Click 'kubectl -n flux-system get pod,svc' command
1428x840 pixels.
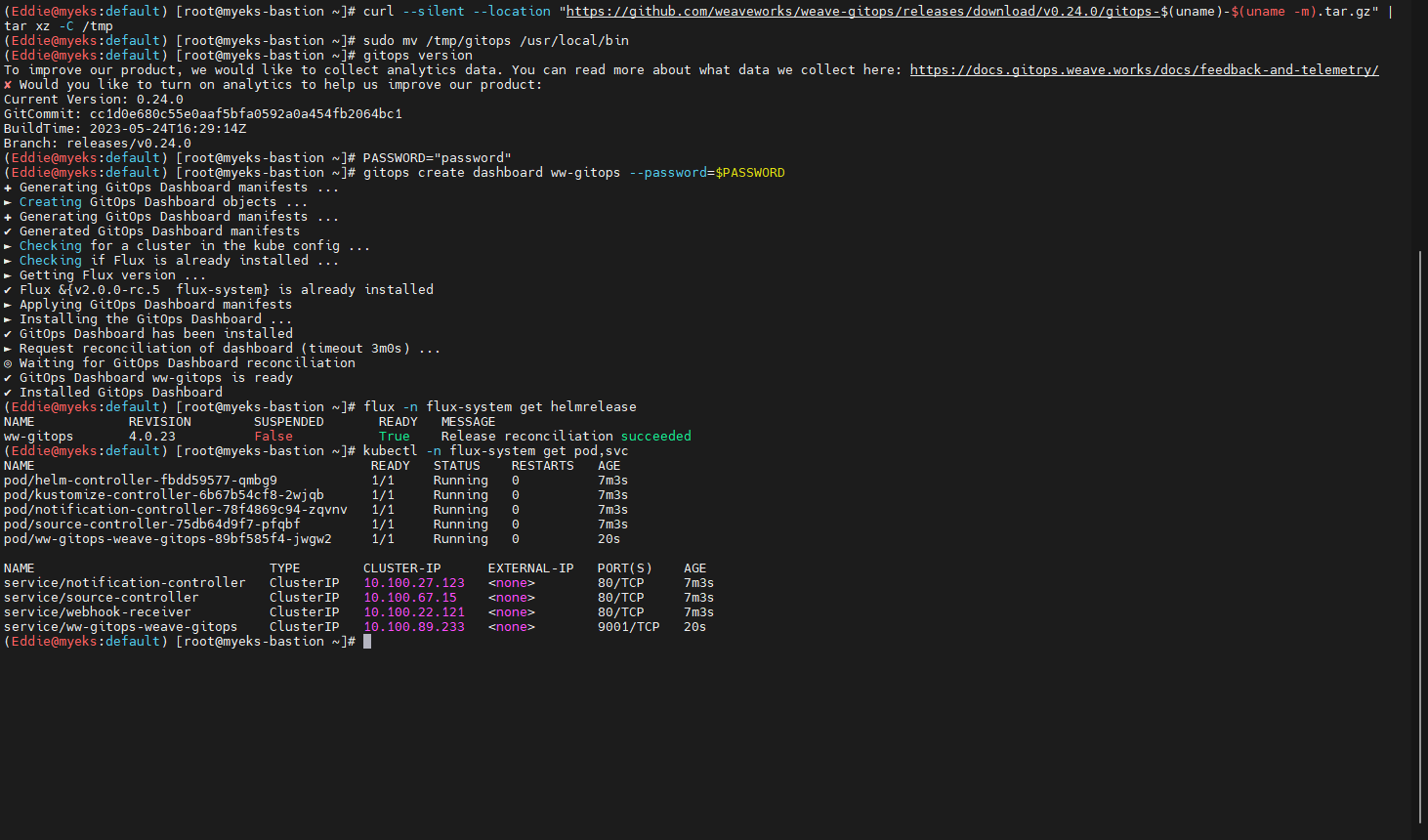coord(496,451)
